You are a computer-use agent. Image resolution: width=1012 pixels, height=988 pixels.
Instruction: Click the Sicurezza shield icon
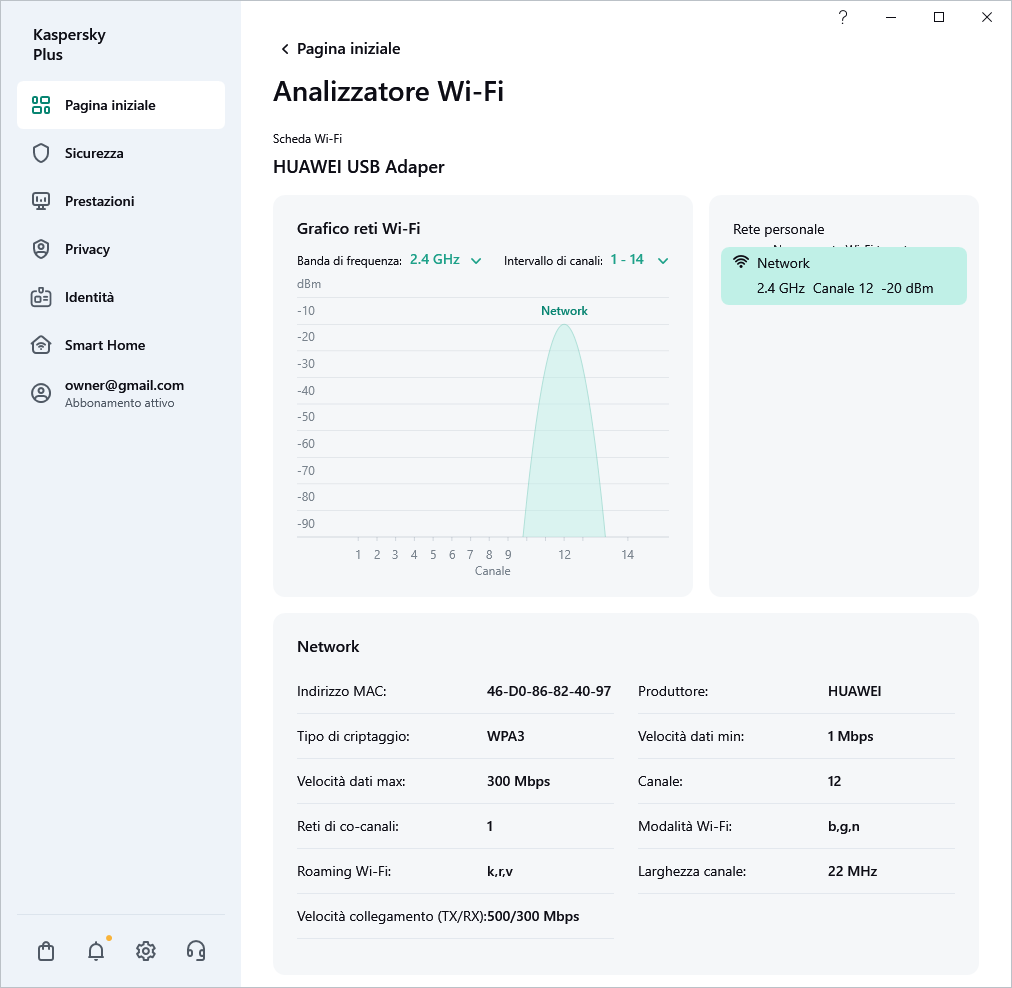[x=41, y=153]
